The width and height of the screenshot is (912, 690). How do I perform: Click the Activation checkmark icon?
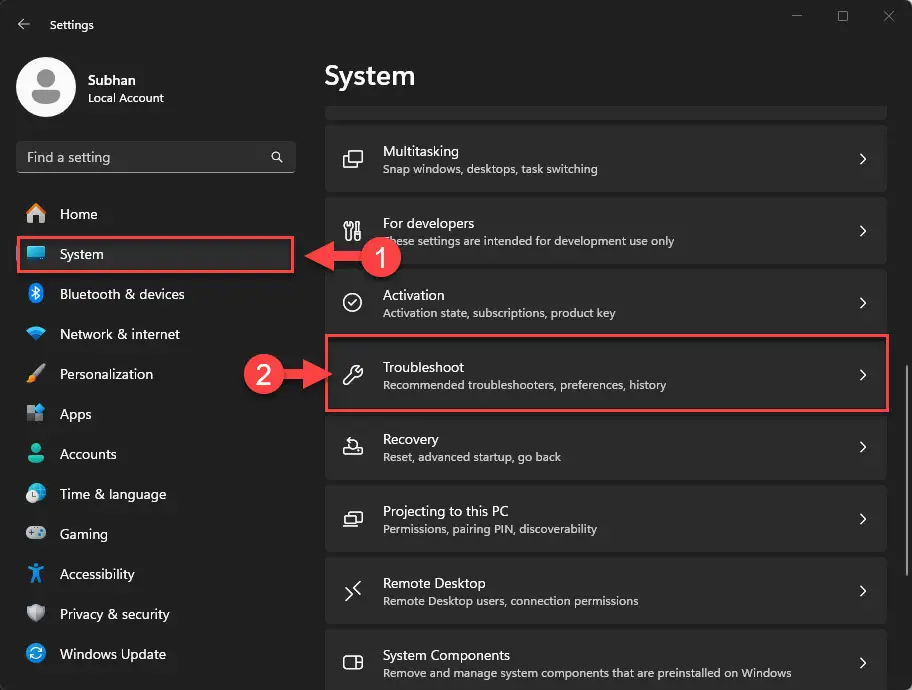(352, 303)
